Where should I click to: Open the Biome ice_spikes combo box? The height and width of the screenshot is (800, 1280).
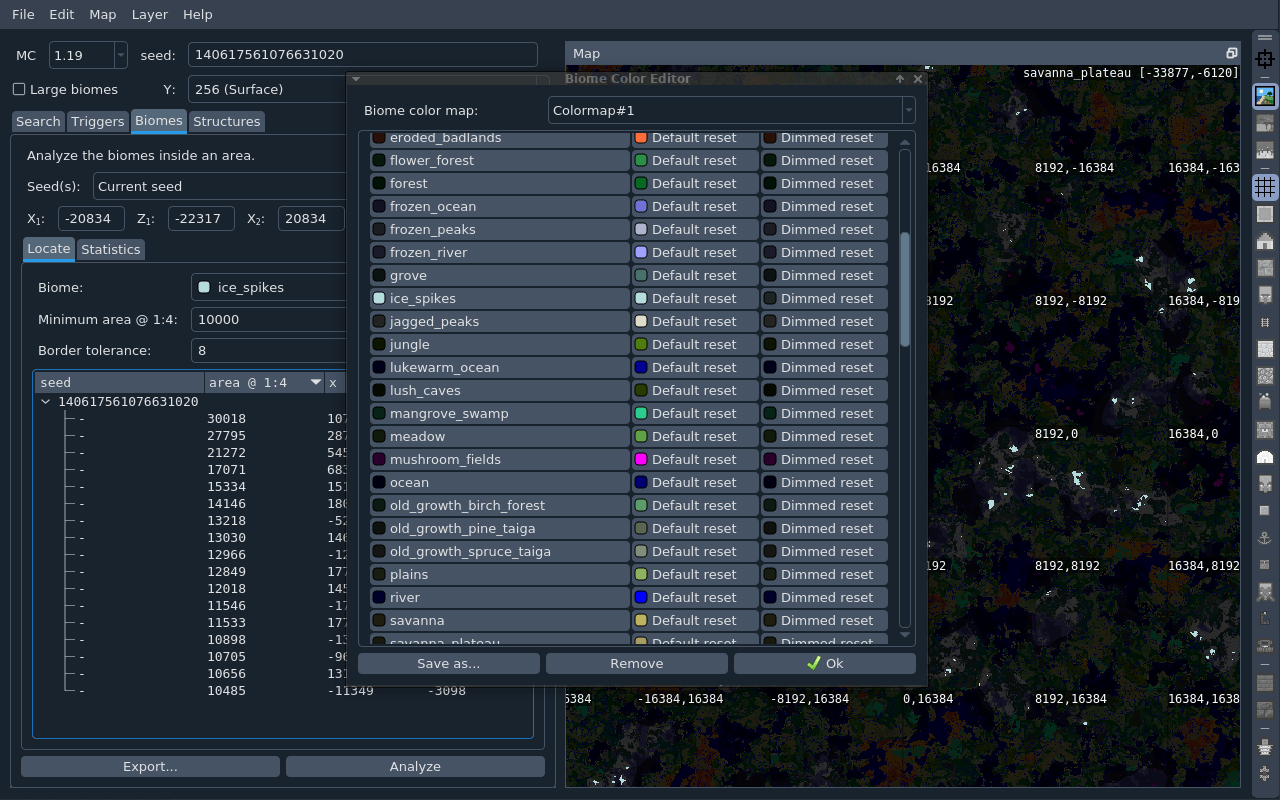(269, 287)
